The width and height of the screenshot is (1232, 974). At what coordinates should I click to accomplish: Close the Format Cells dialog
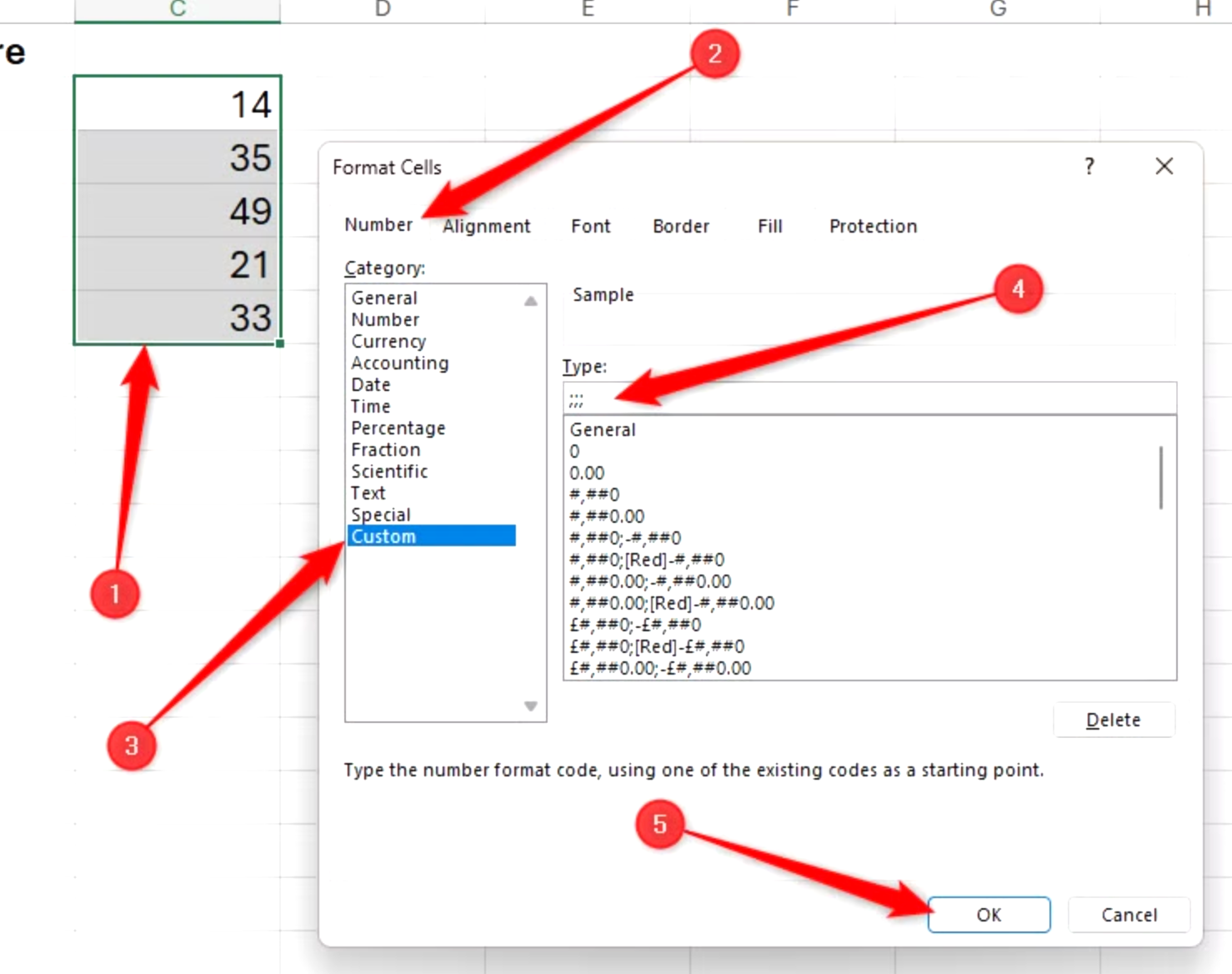(1164, 166)
